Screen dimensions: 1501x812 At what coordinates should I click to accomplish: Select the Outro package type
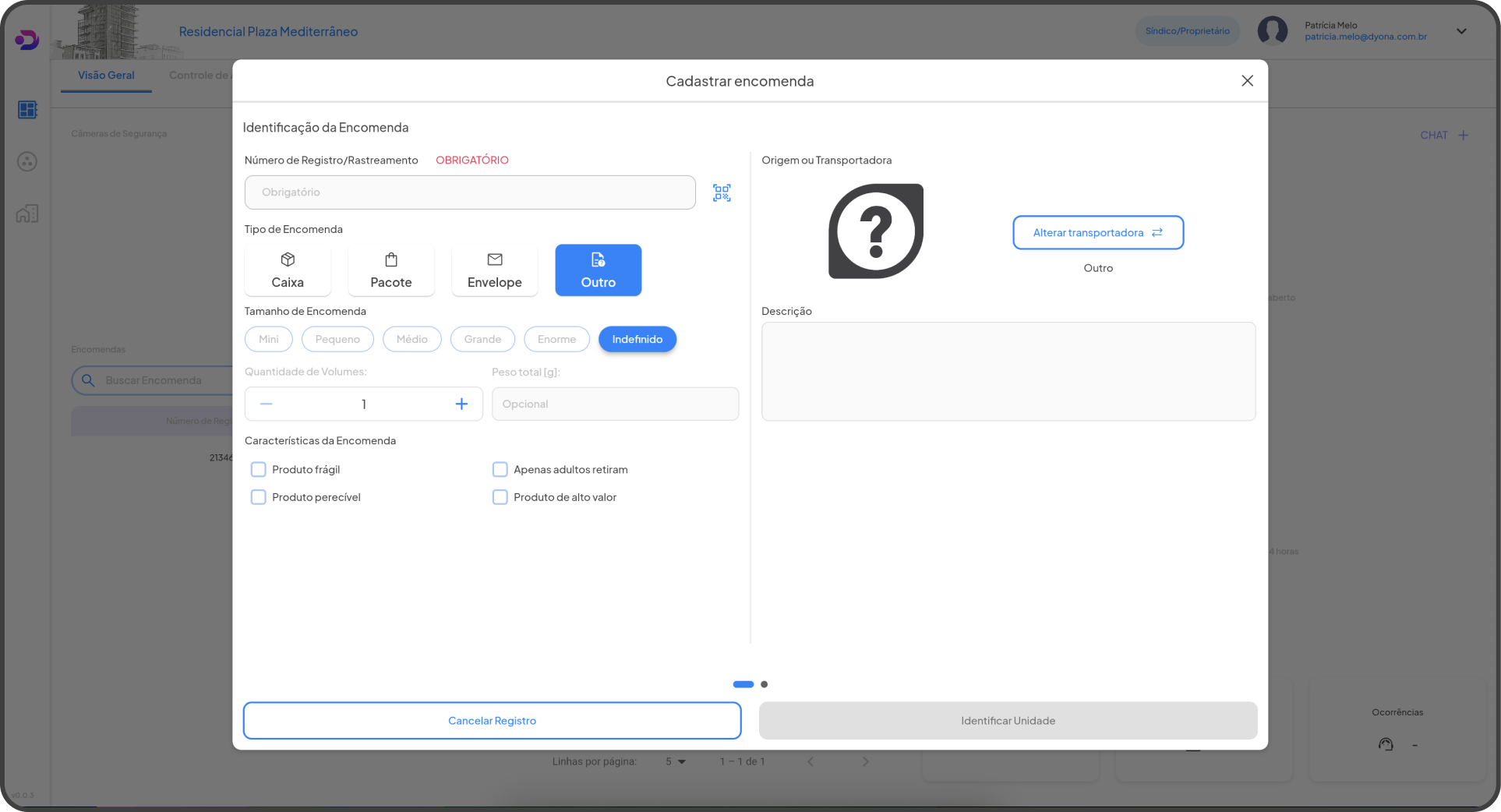tap(599, 270)
